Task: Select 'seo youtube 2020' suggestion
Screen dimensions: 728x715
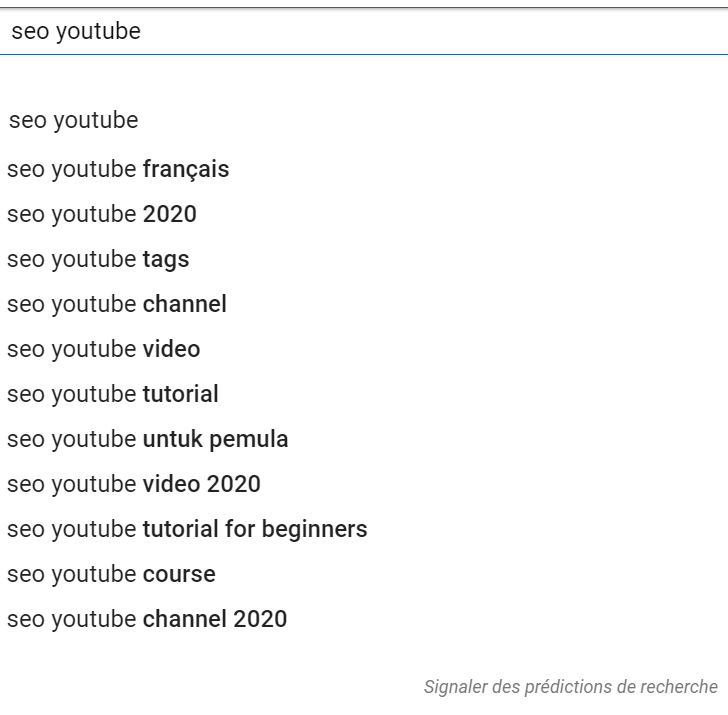Action: pyautogui.click(x=102, y=214)
